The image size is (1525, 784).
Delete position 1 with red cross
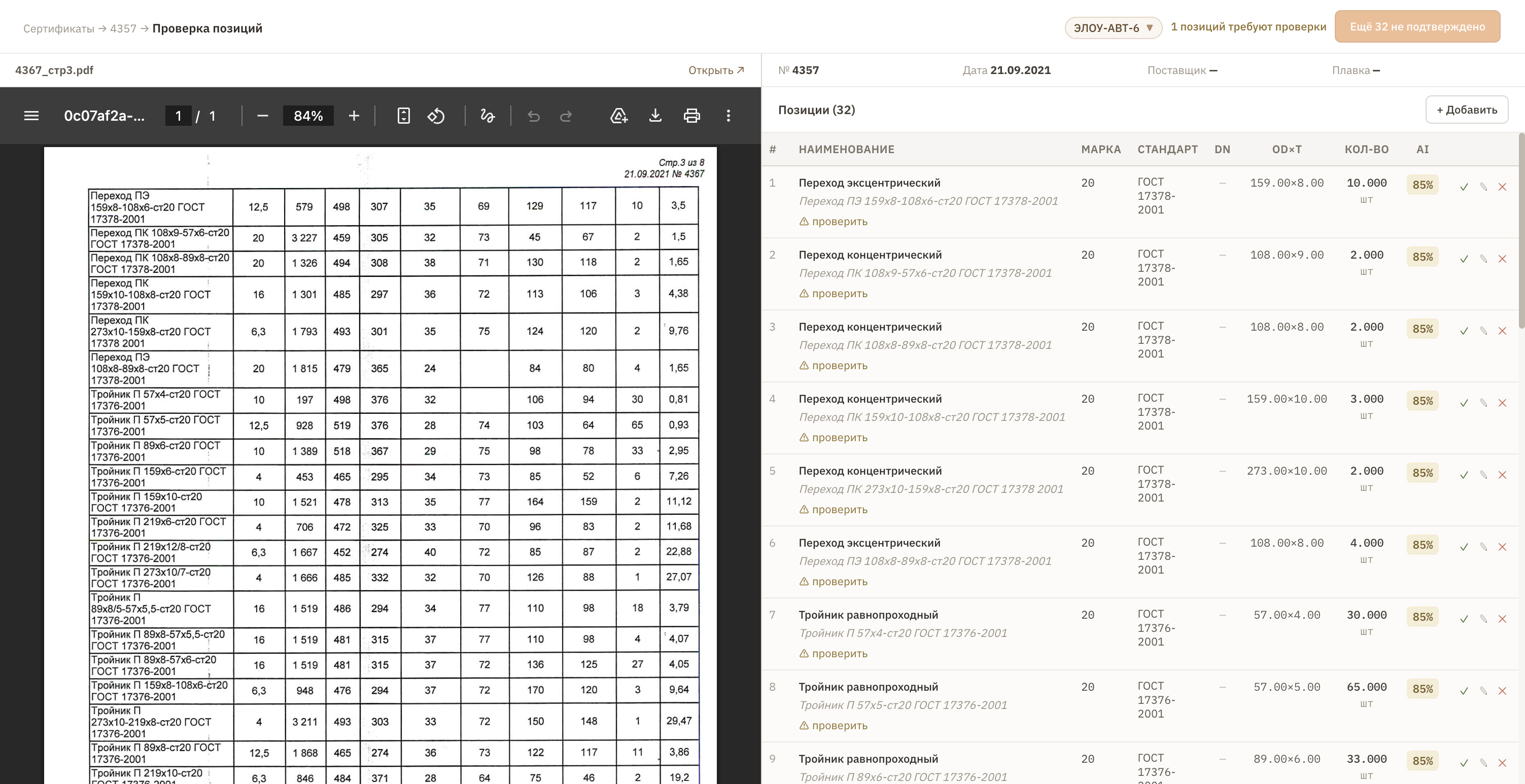1503,187
